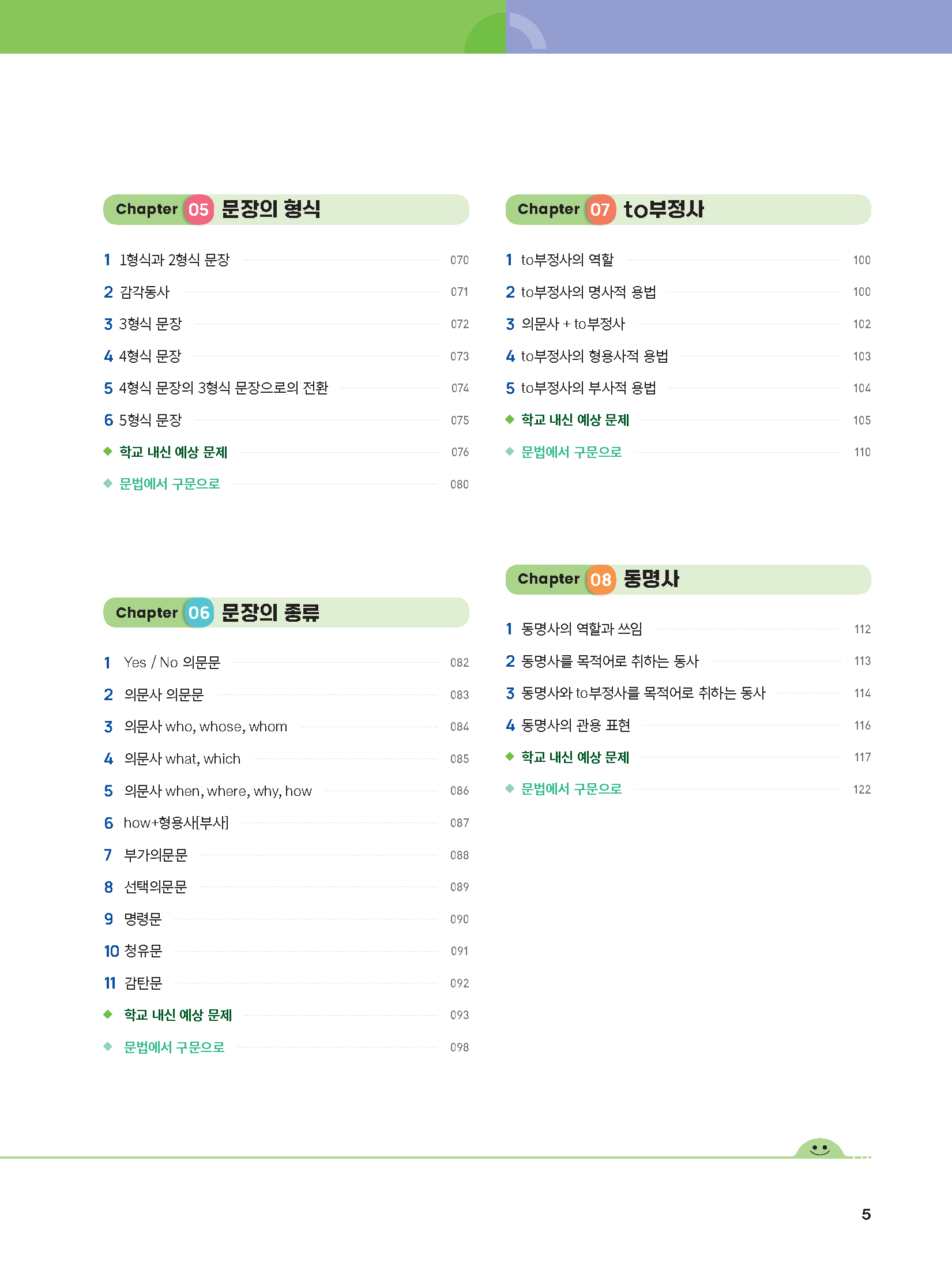Screen dimensions: 952x1270
Task: Open the 감각동사 entry
Action: (144, 292)
